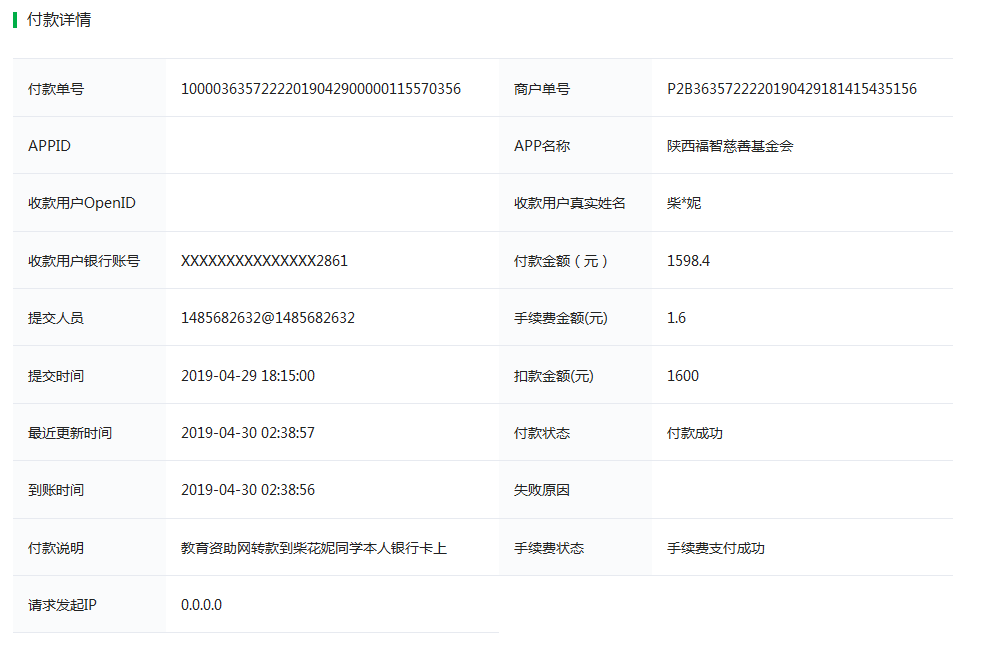Click the APP name 陕西福智慈善基金会
Screen dimensions: 1008x649
(730, 146)
